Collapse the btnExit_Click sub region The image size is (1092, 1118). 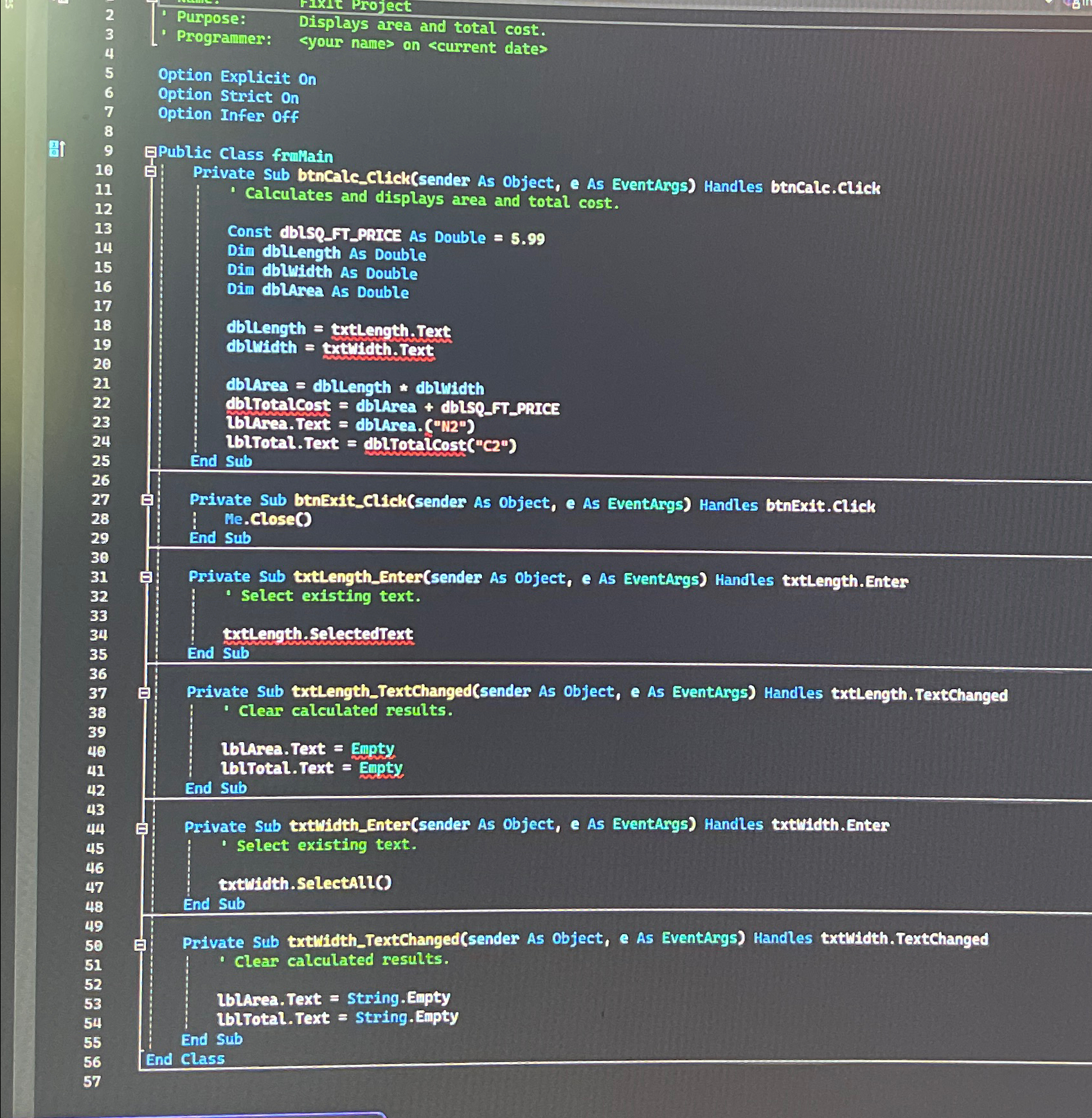coord(147,500)
